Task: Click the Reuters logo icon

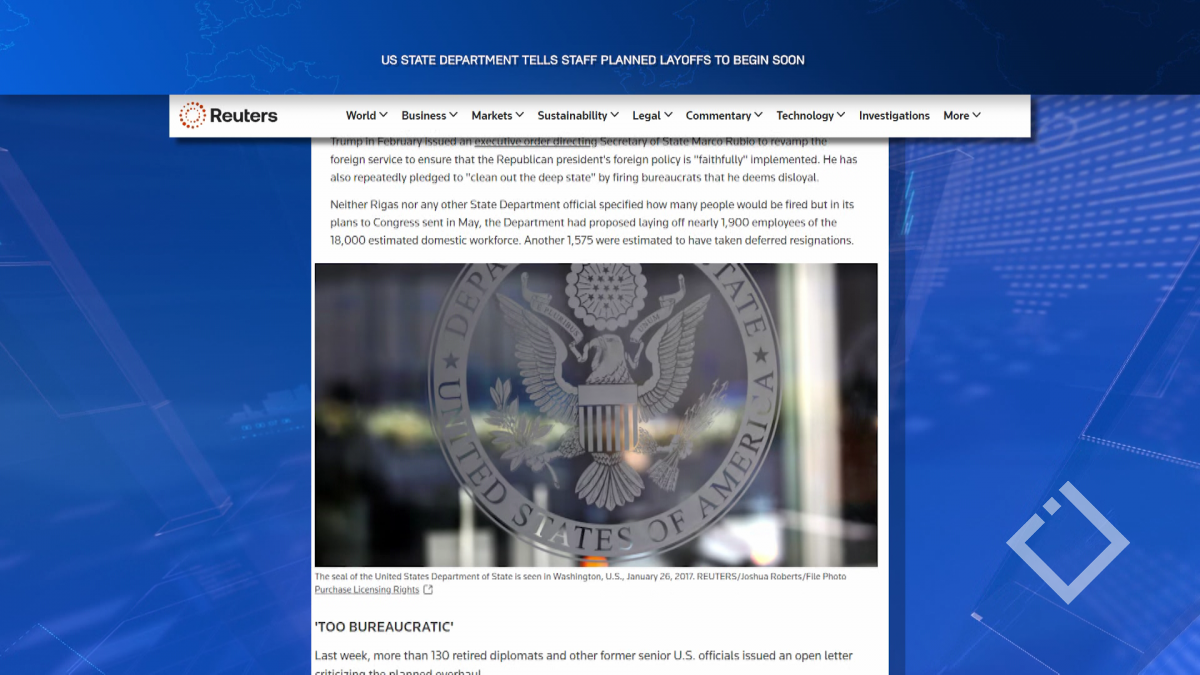Action: click(x=192, y=115)
